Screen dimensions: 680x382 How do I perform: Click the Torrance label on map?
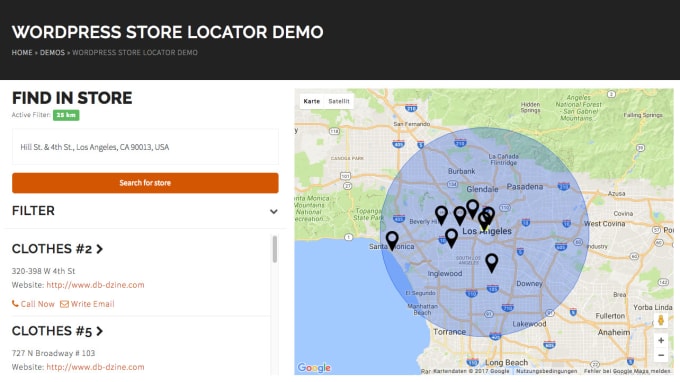coord(449,332)
